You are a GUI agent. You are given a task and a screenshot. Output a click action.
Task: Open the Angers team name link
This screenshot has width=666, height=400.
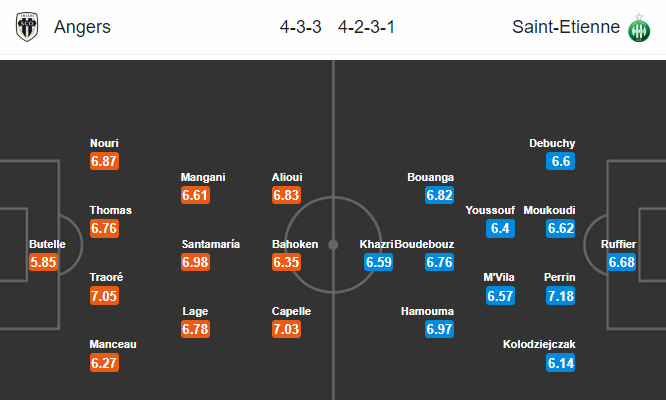coord(82,27)
